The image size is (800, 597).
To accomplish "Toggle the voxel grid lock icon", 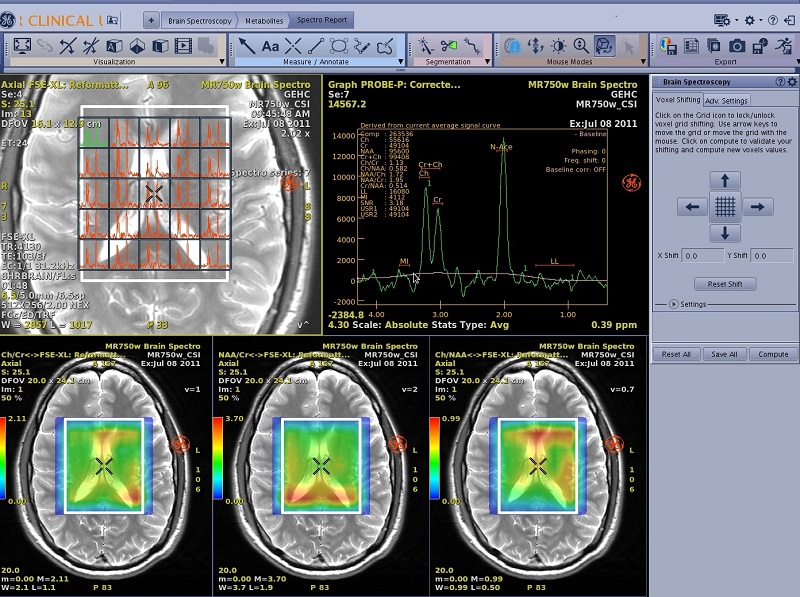I will (x=726, y=207).
